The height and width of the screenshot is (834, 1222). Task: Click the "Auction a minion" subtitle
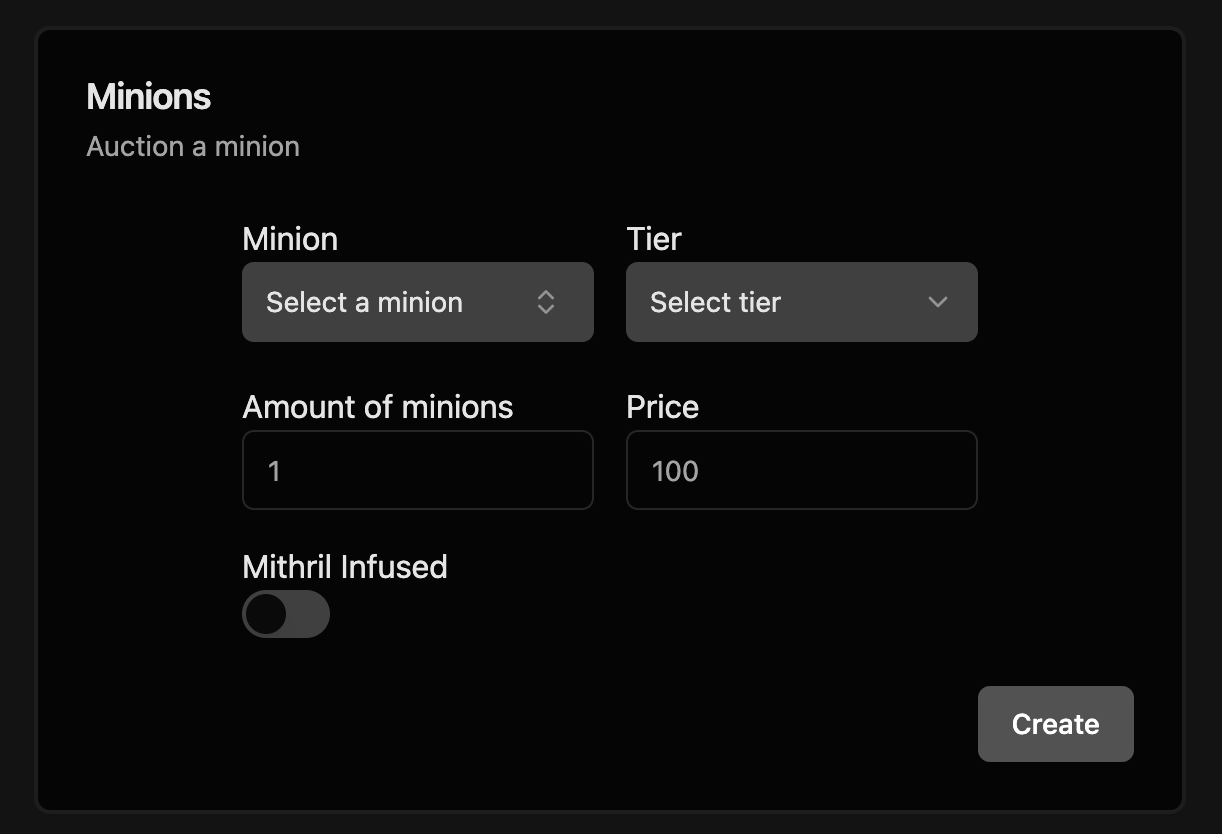[x=193, y=146]
